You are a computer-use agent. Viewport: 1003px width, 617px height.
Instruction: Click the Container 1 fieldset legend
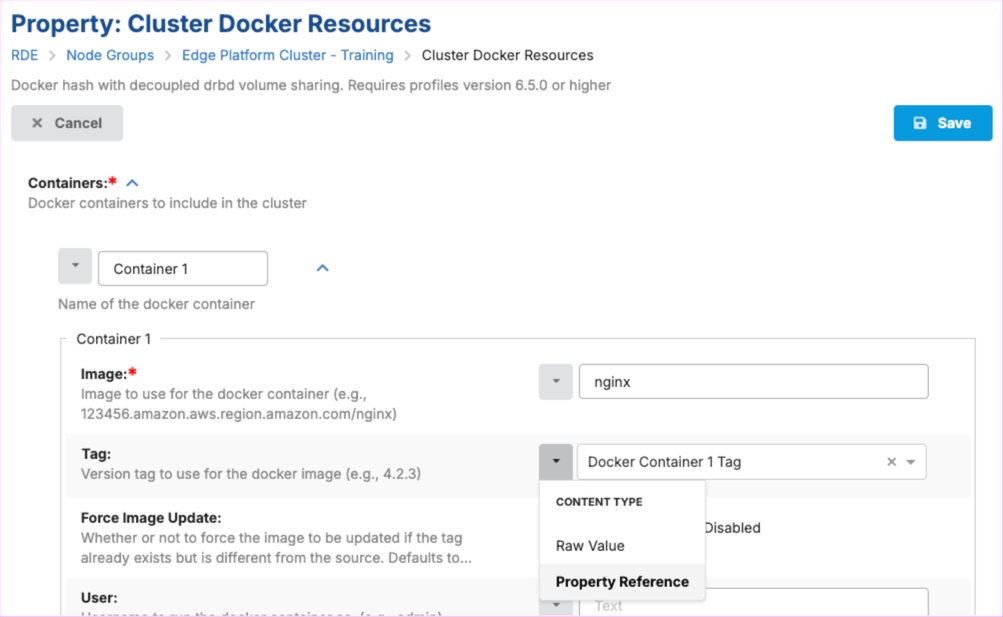tap(114, 339)
